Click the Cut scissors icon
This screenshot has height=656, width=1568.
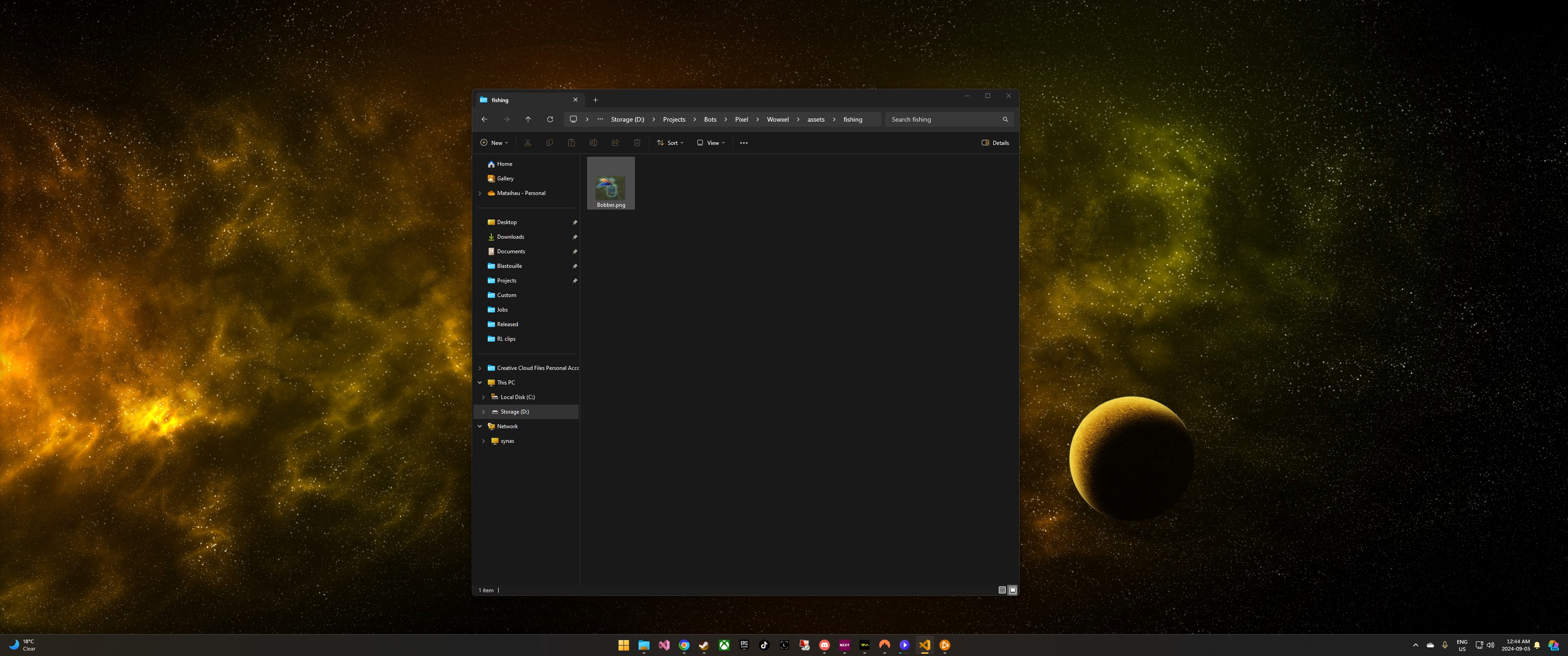point(528,143)
